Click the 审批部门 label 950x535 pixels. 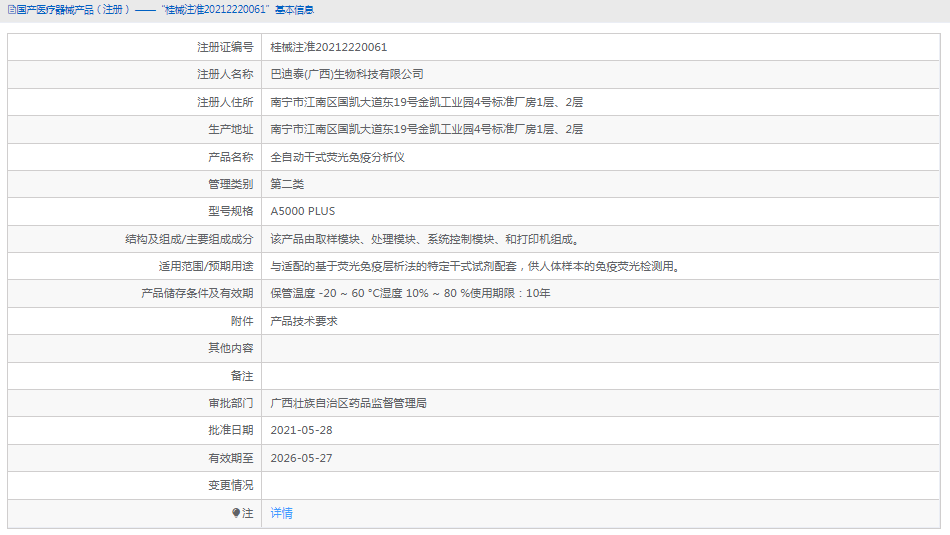231,404
